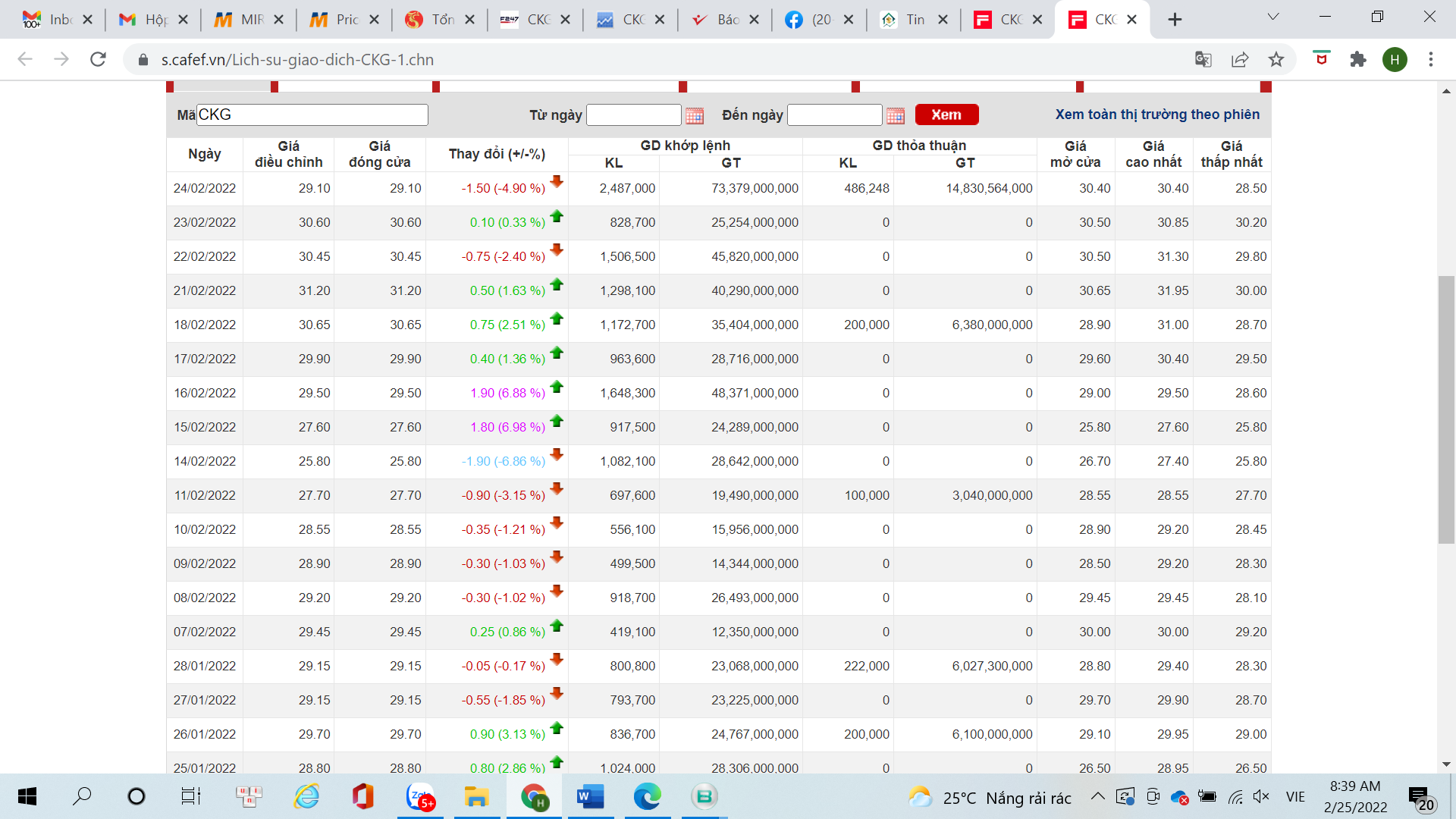Focus the 'Từ ngày' date input field
The height and width of the screenshot is (819, 1456).
633,115
